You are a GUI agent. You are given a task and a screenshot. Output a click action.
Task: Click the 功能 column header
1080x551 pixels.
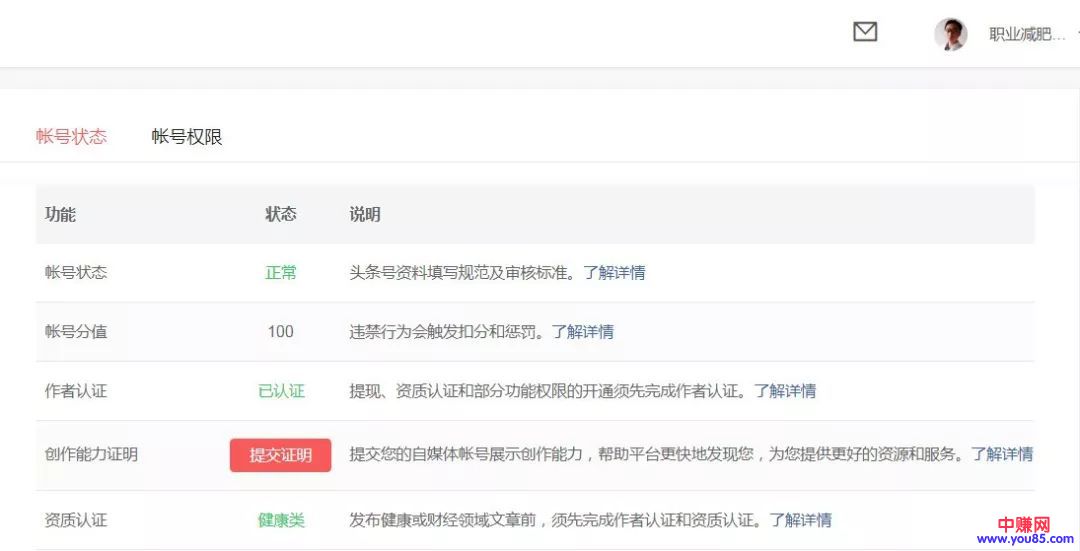point(60,214)
